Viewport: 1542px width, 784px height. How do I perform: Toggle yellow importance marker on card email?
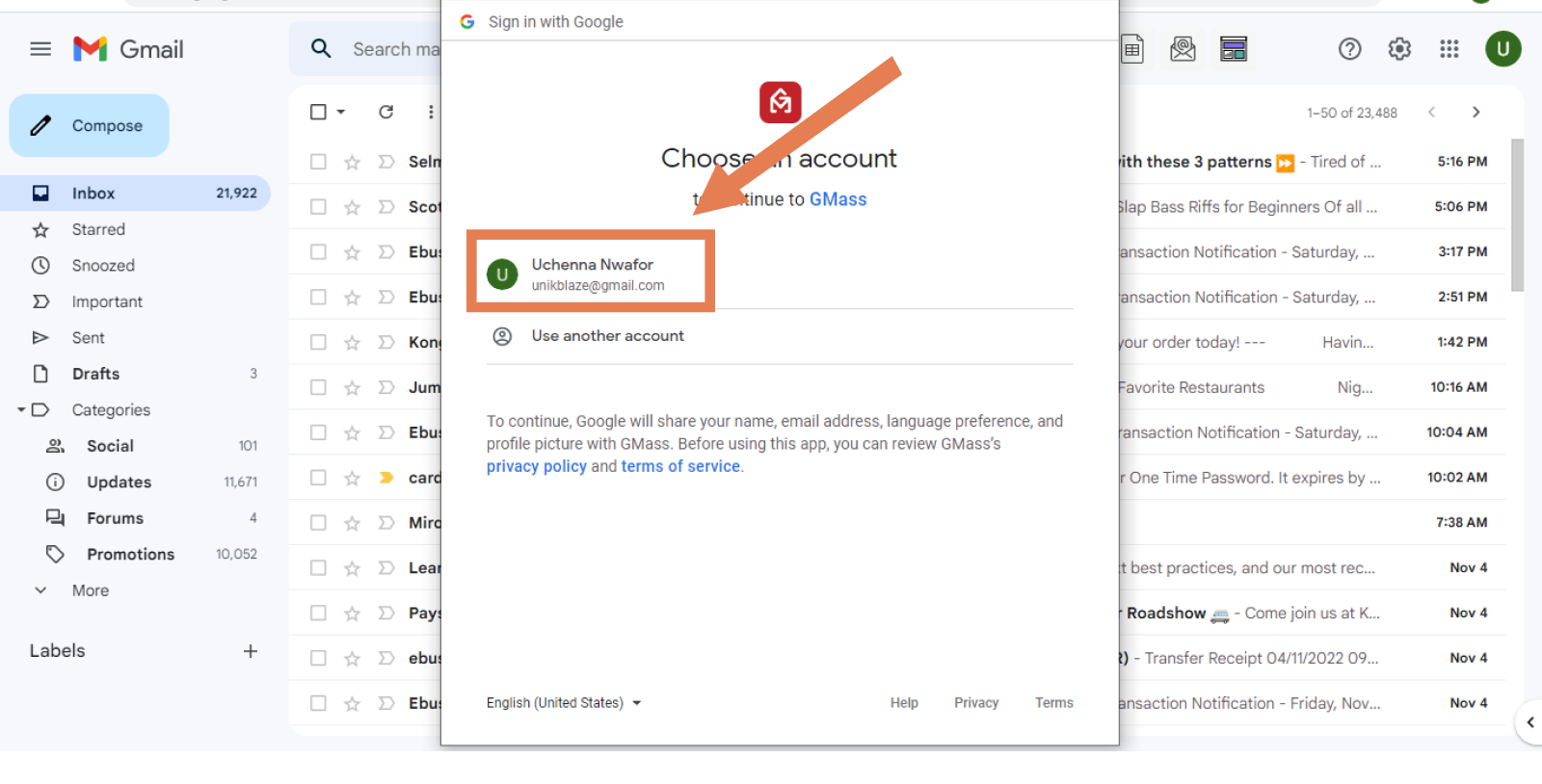click(x=386, y=478)
